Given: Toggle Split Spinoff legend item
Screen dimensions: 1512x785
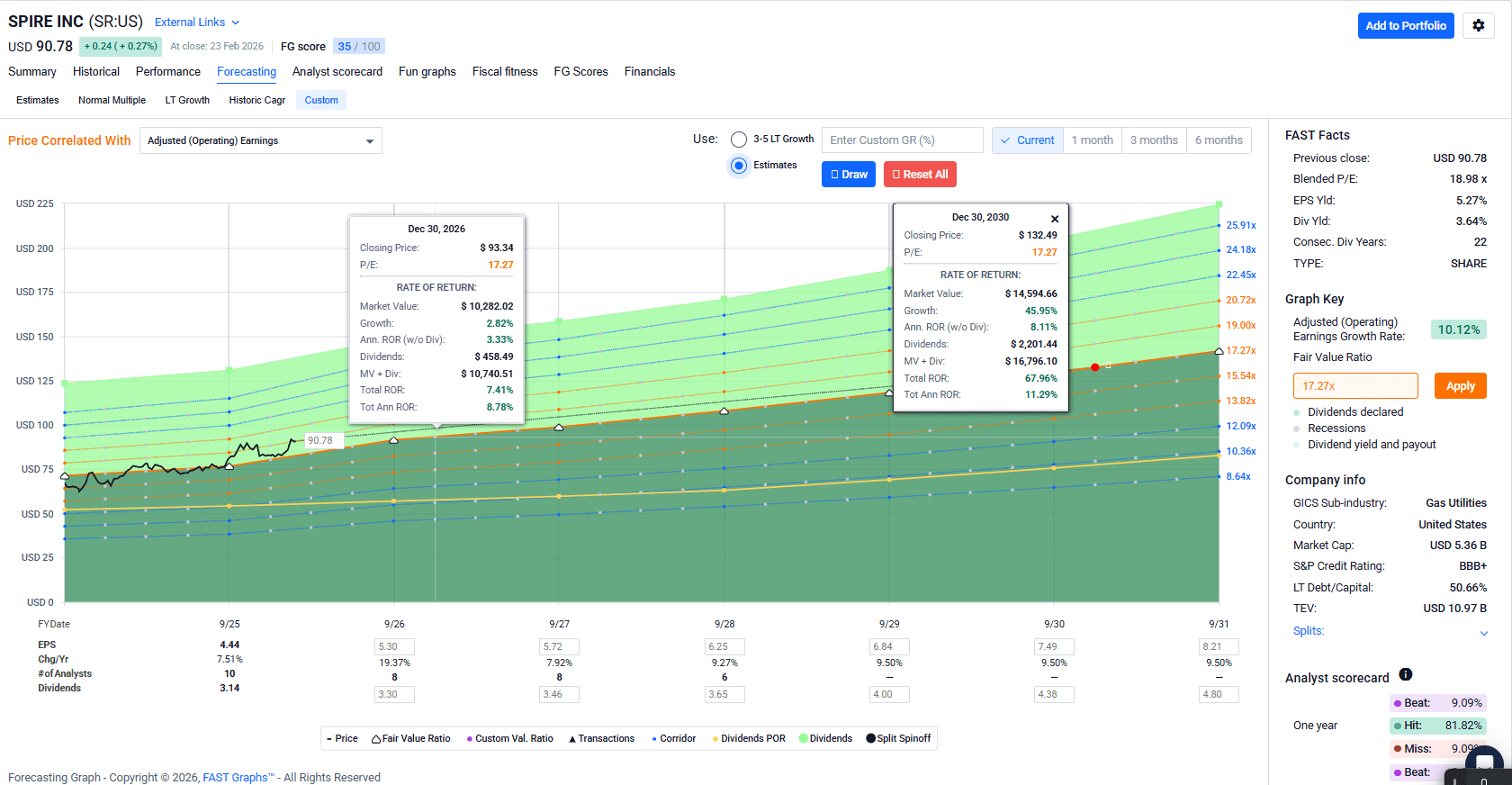Looking at the screenshot, I should (898, 738).
